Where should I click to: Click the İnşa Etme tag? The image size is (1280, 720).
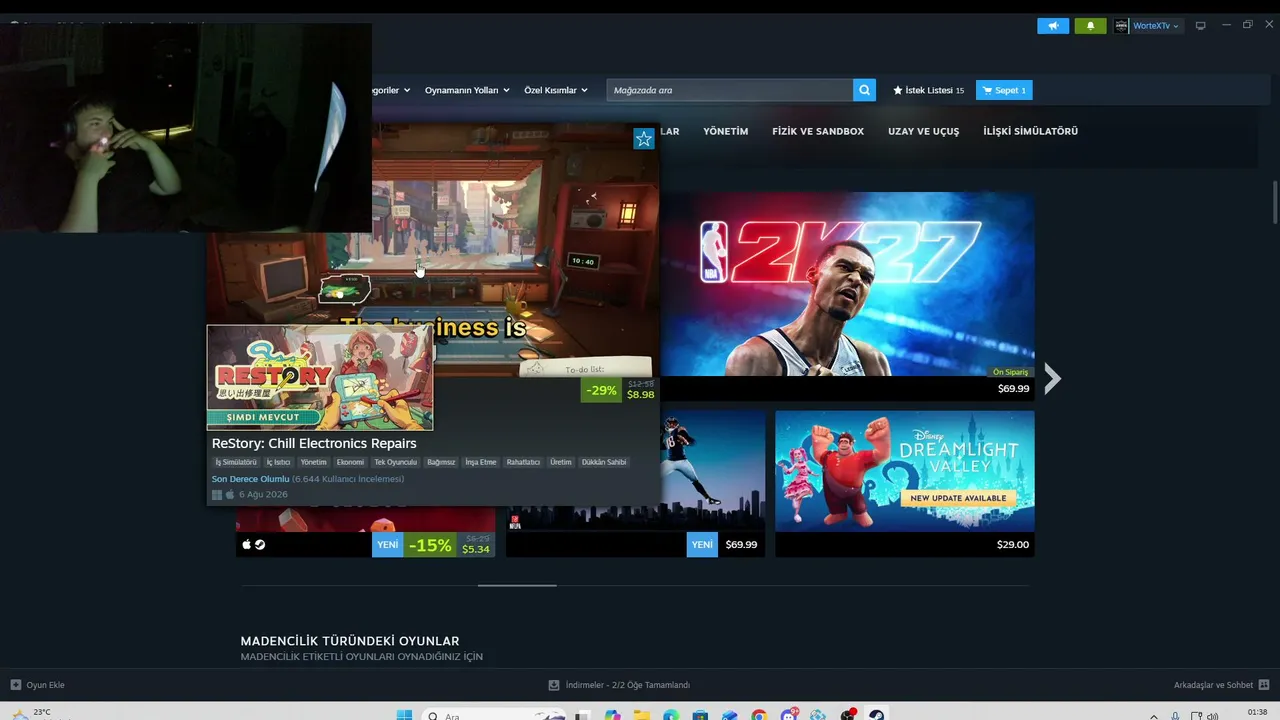point(481,462)
